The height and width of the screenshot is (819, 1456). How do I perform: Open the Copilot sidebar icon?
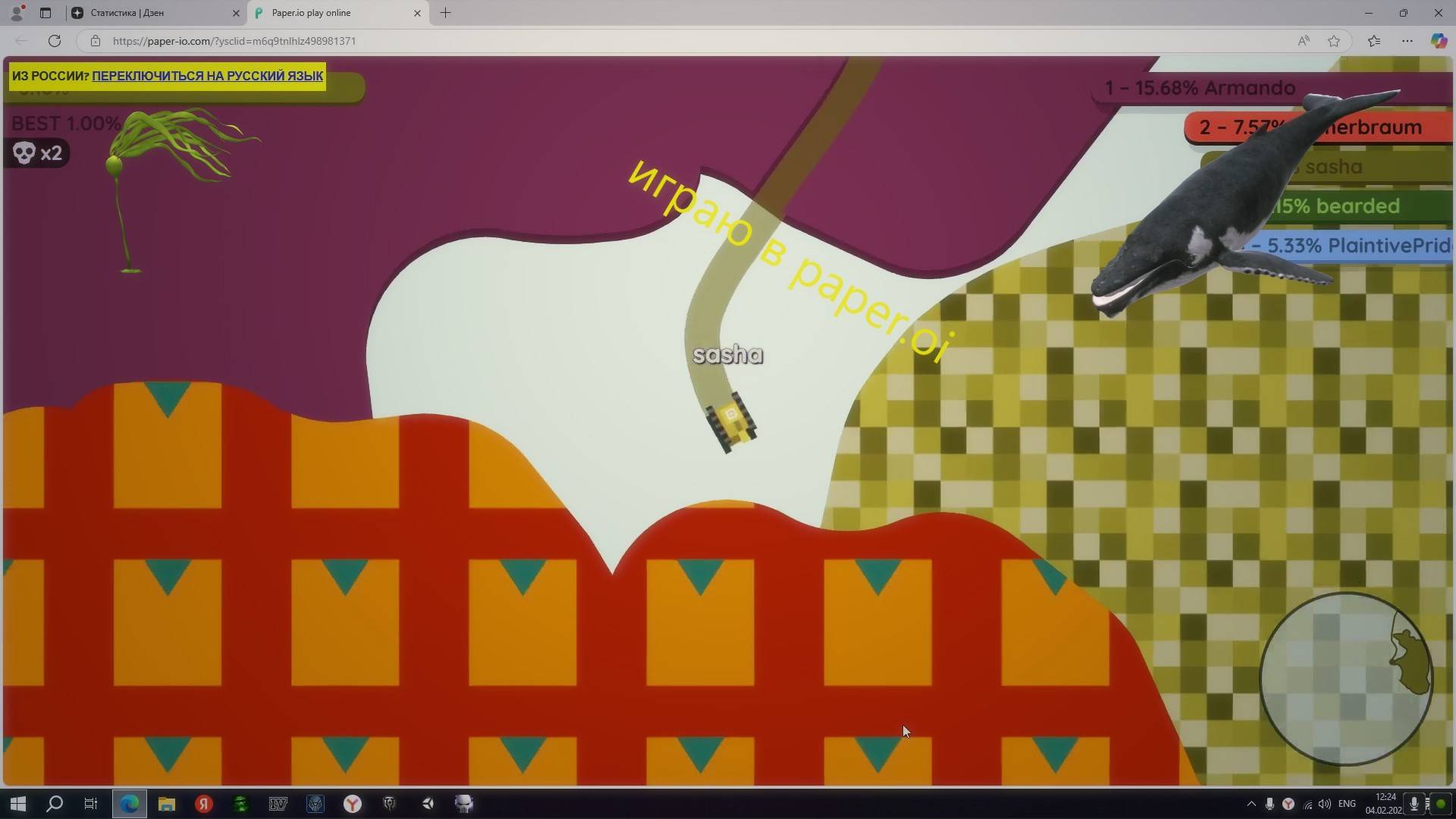coord(1438,41)
